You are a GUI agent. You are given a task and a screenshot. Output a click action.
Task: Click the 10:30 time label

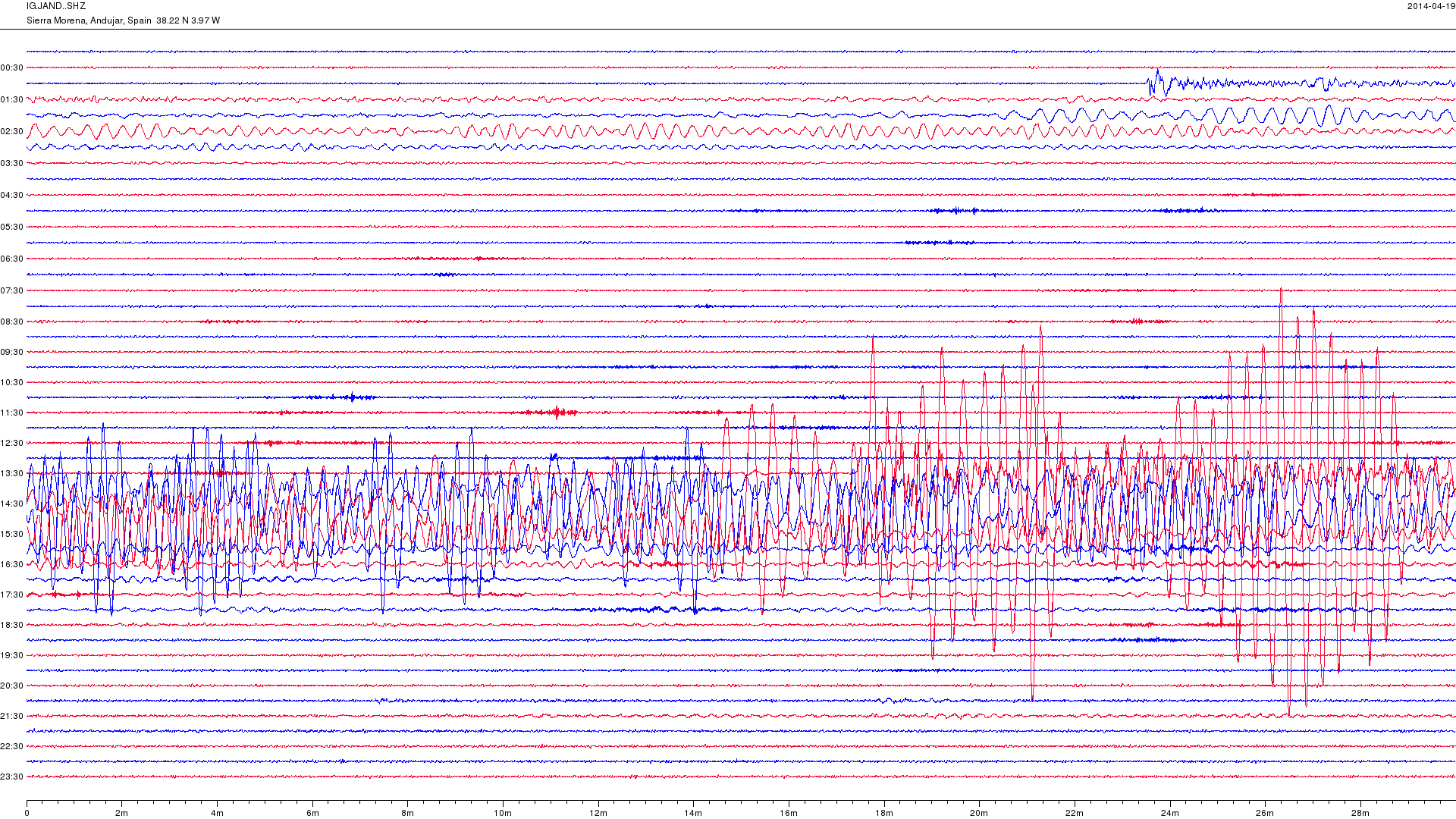tap(12, 383)
